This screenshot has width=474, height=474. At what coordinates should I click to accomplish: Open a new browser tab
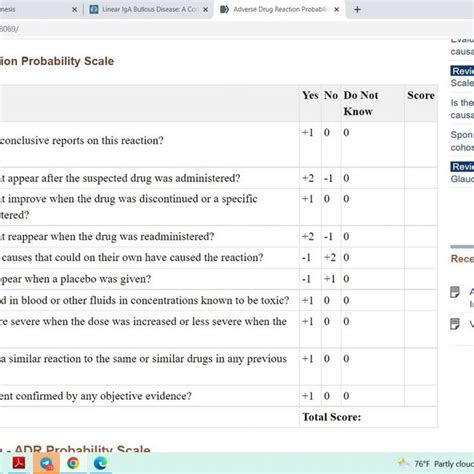click(x=357, y=10)
